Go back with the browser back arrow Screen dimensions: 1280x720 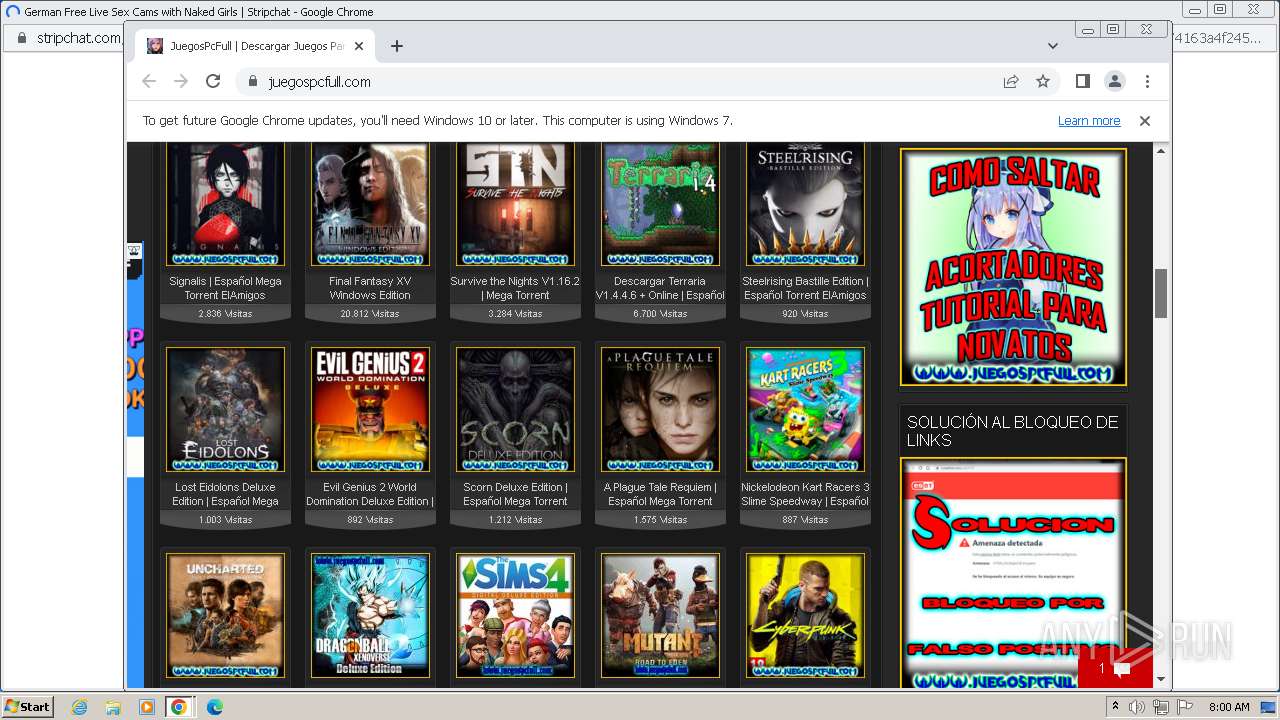(149, 81)
